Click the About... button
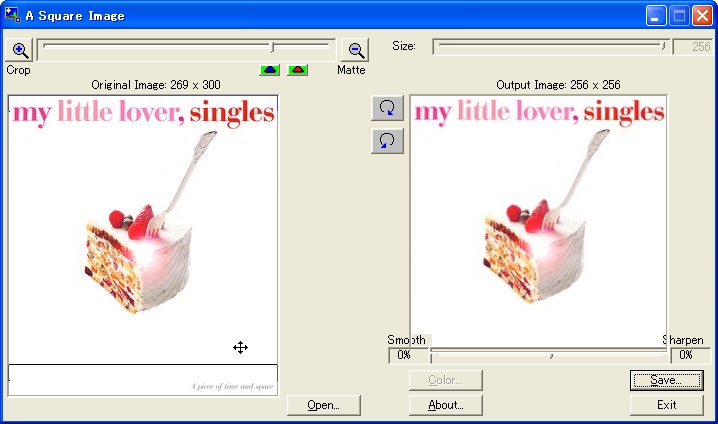Screen dimensions: 718x424 click(446, 405)
